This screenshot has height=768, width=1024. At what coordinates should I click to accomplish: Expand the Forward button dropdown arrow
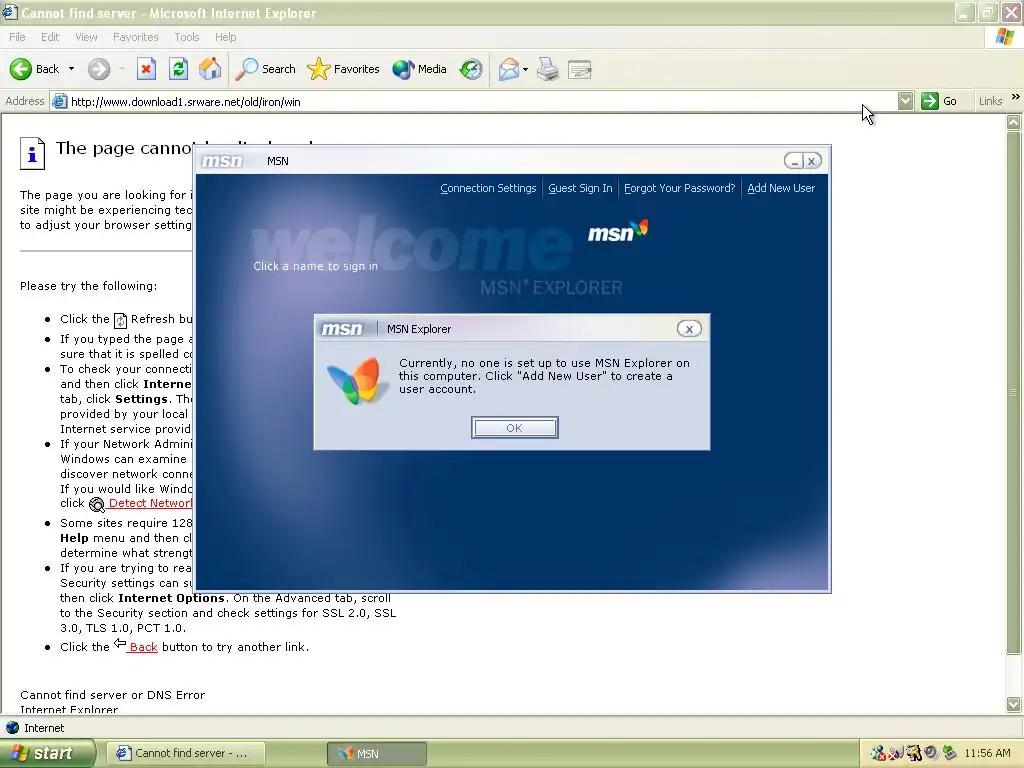coord(122,69)
